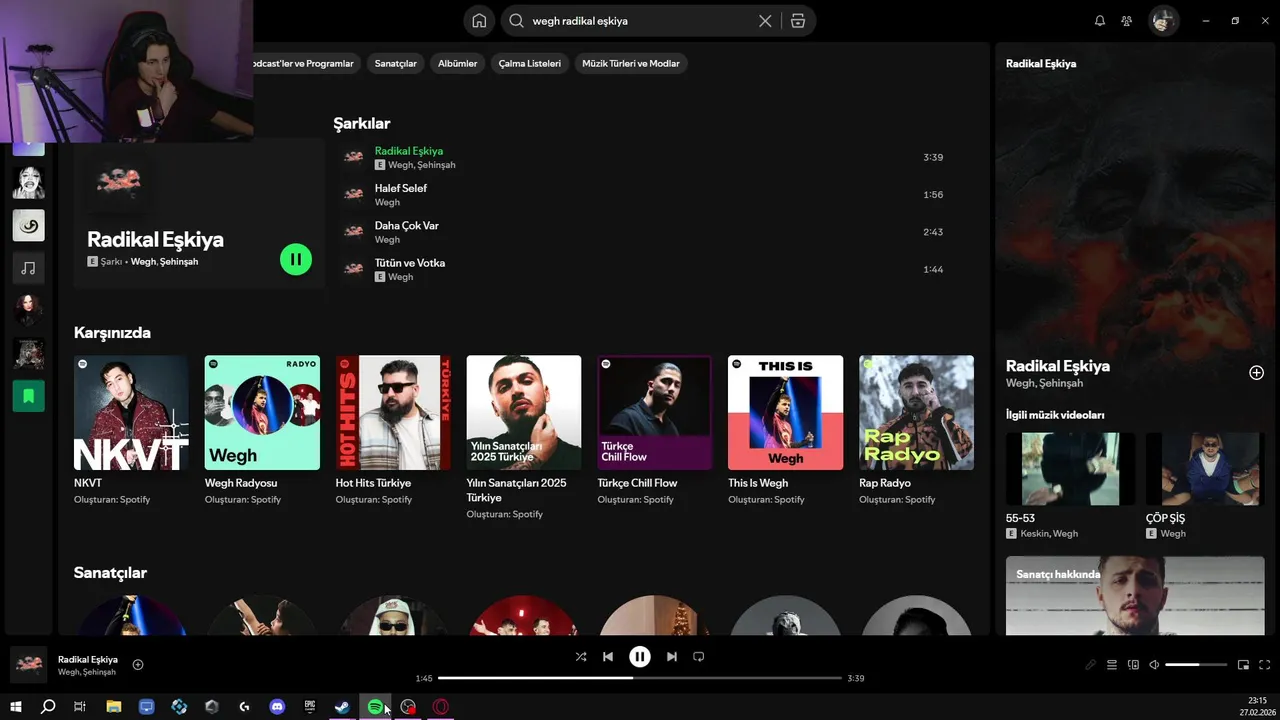Open the music note playlist in sidebar
This screenshot has width=1280, height=720.
click(28, 268)
